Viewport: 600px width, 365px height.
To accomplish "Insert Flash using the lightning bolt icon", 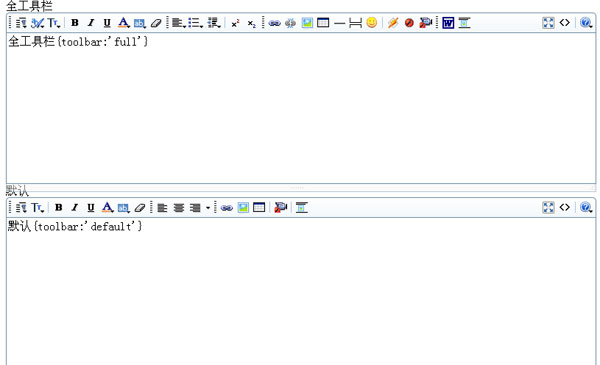I will 393,23.
